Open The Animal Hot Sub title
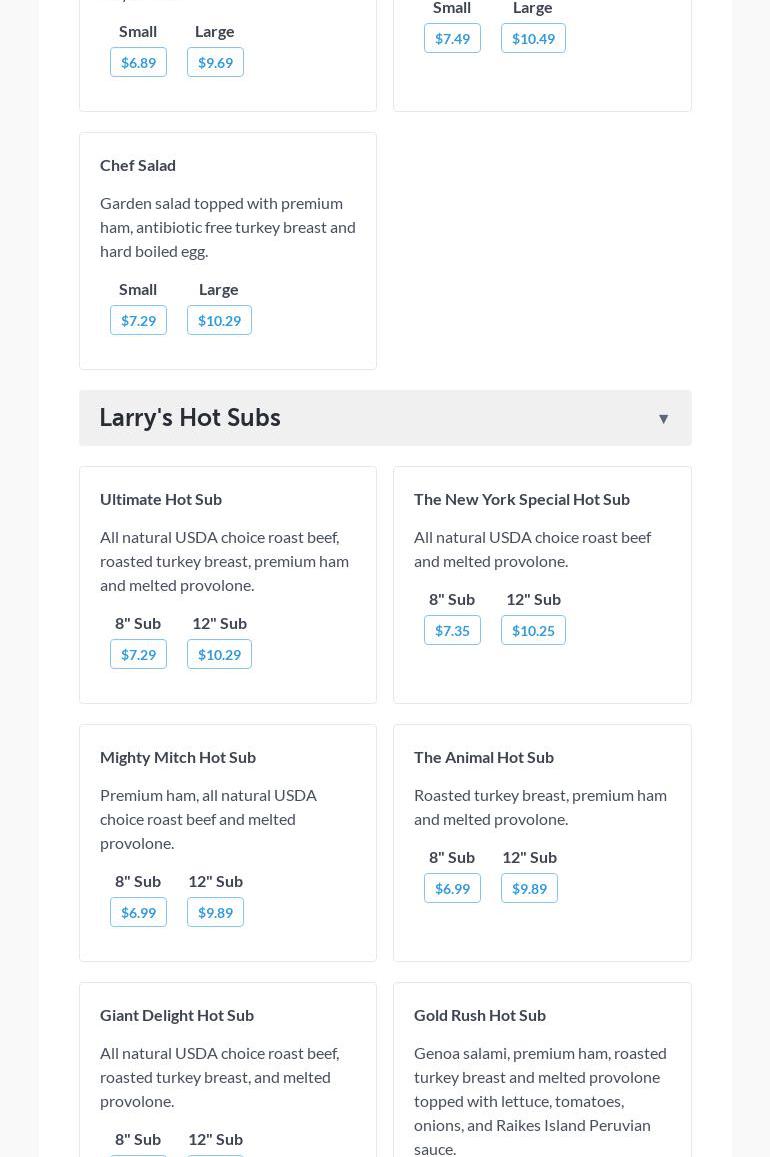The image size is (770, 1157). 484,757
